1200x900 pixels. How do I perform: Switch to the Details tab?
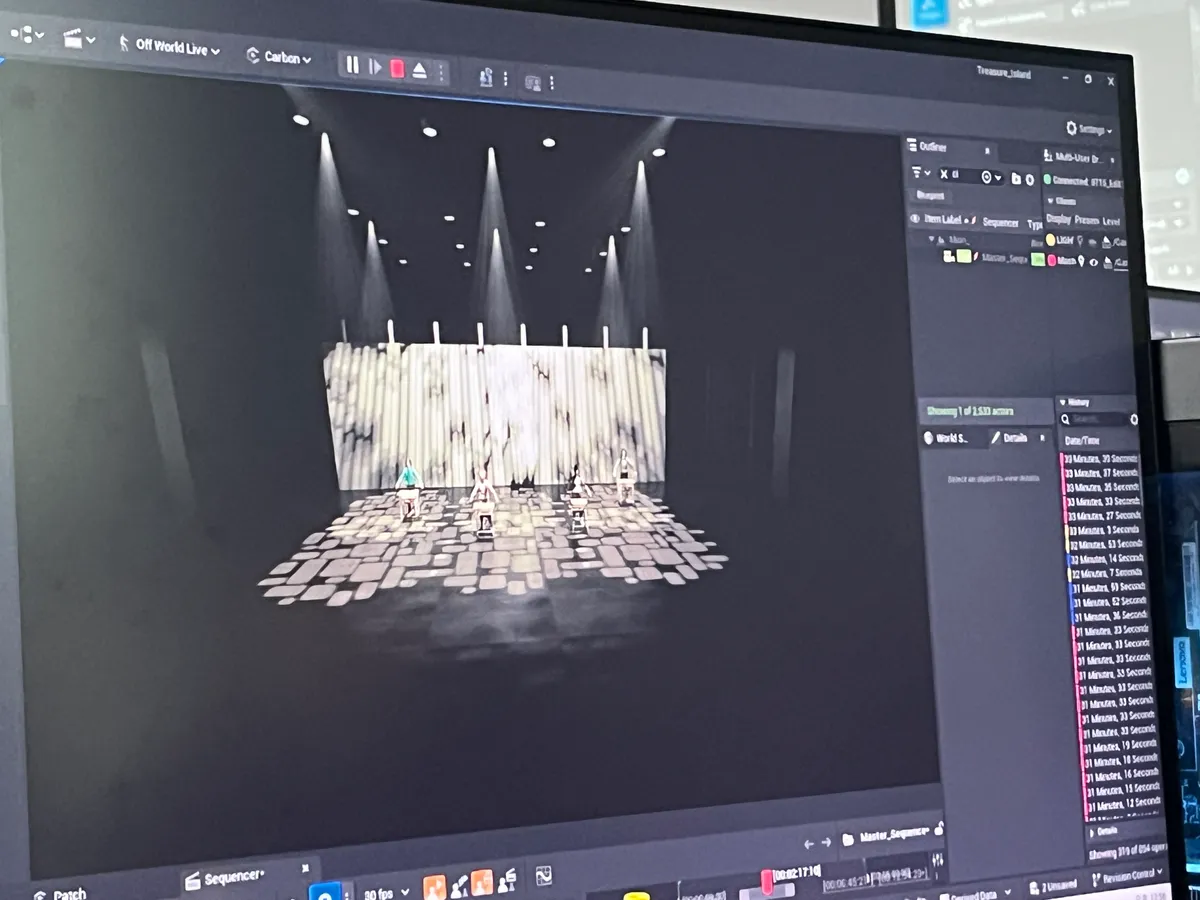click(x=1009, y=437)
